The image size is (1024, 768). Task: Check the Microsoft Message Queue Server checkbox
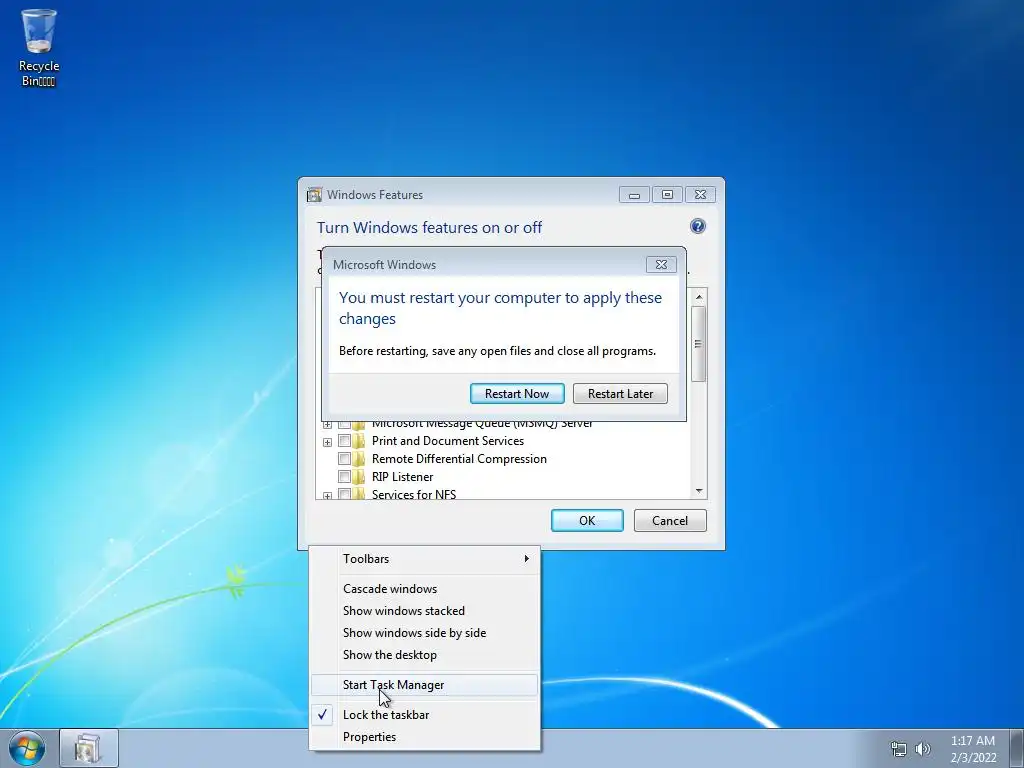point(344,424)
